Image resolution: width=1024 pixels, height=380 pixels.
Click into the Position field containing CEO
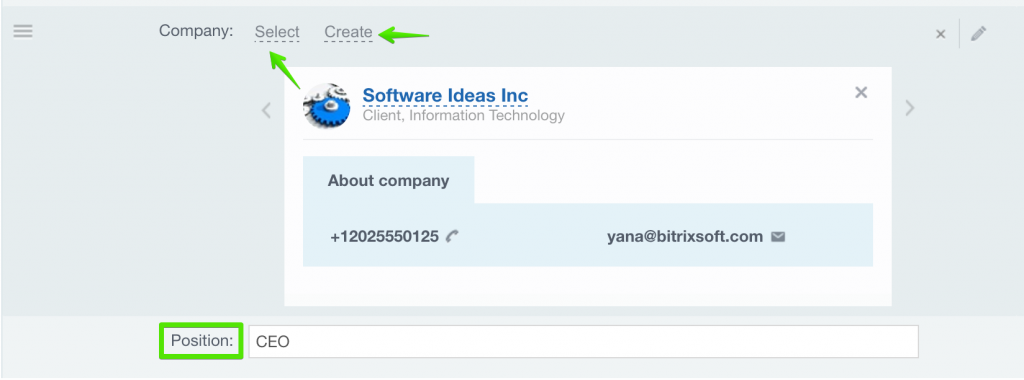583,341
